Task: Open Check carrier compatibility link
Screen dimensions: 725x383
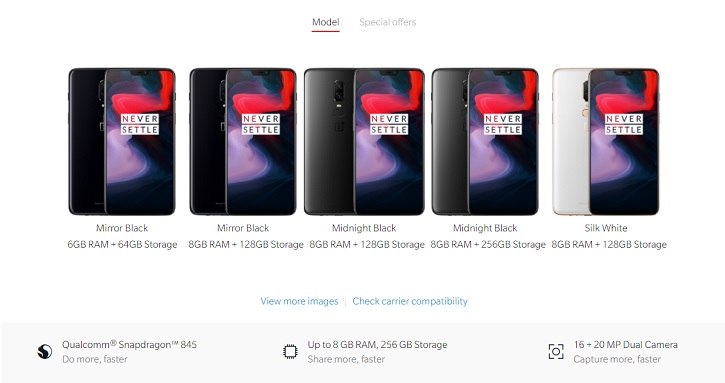Action: pos(410,301)
